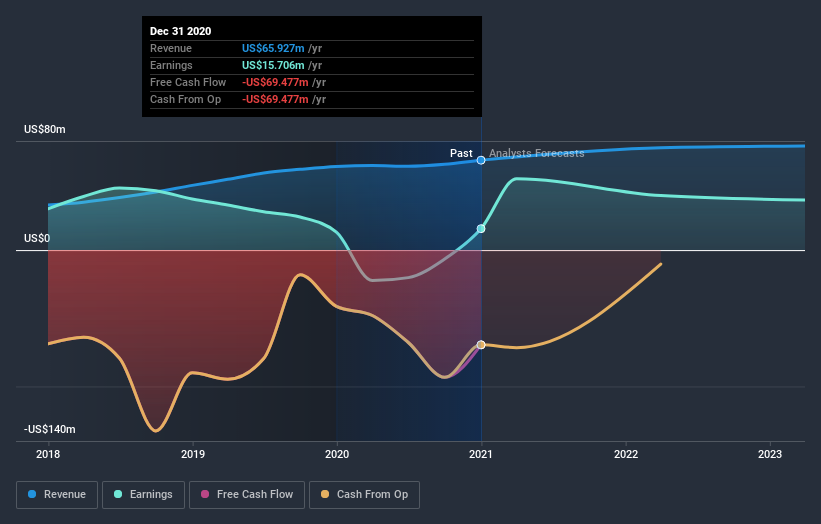Click the -US$140m y-axis label
821x524 pixels.
[x=50, y=429]
